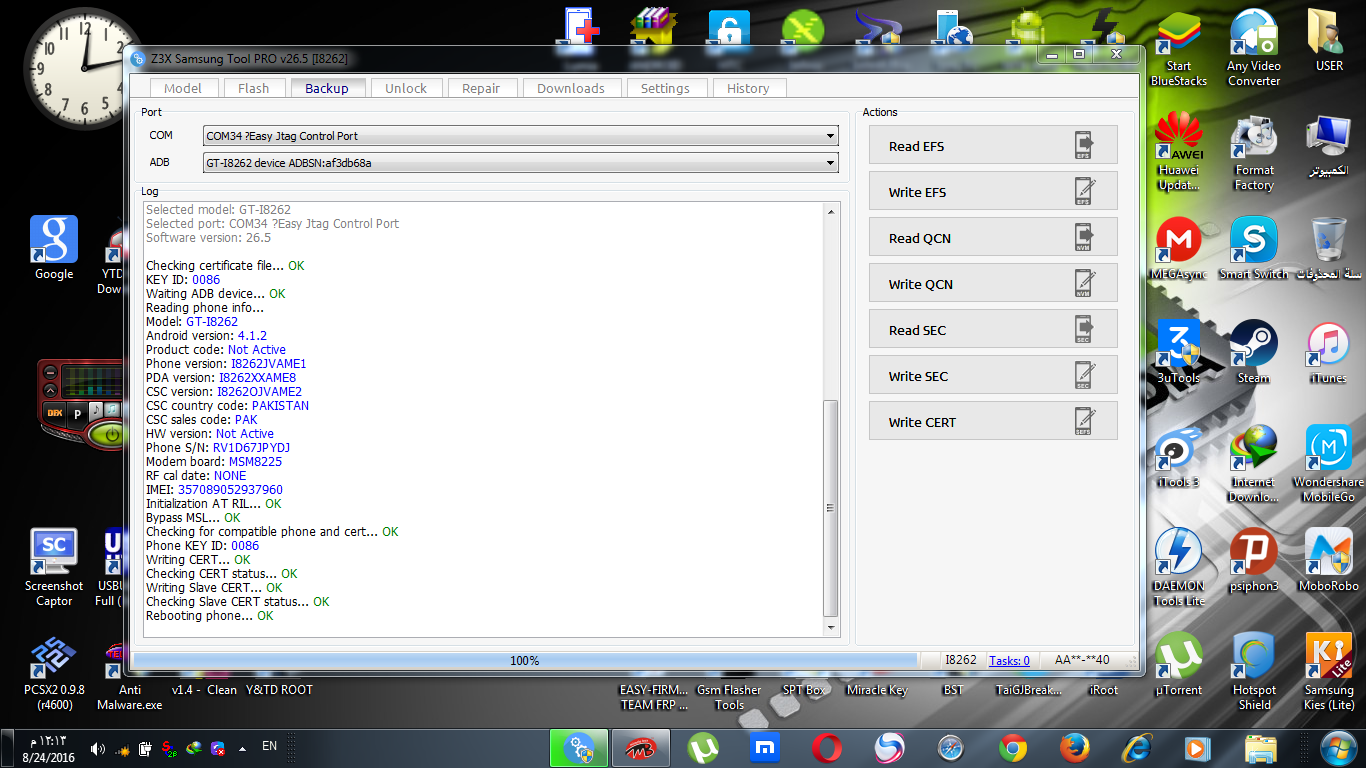
Task: Open Internet Explorer taskbar icon
Action: 1137,748
